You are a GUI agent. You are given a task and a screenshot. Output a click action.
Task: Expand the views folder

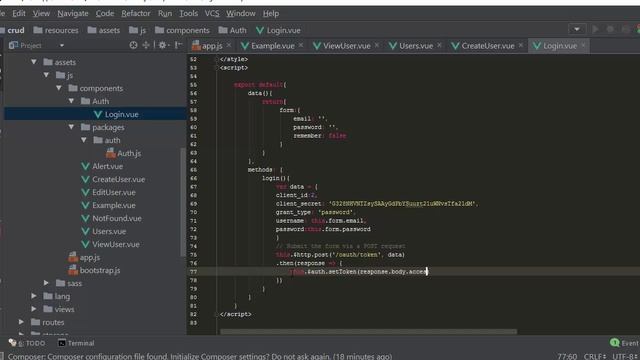tap(34, 309)
